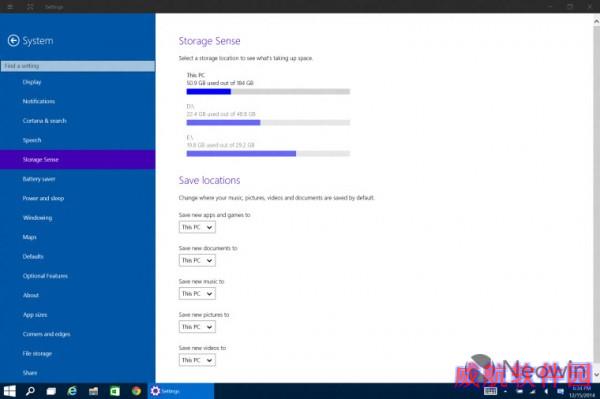Image resolution: width=600 pixels, height=399 pixels.
Task: Open the Cortana & search settings
Action: tap(44, 121)
